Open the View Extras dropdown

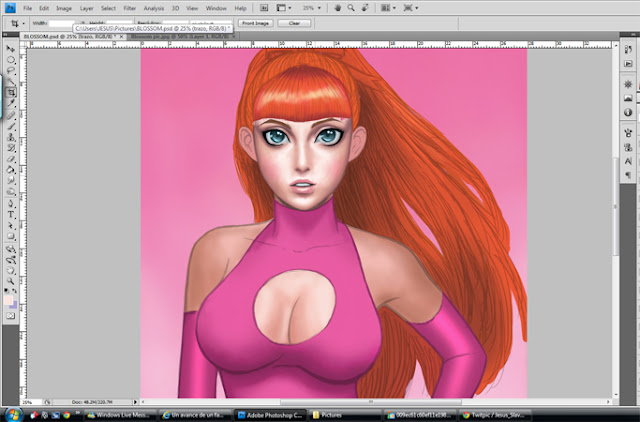pos(284,8)
